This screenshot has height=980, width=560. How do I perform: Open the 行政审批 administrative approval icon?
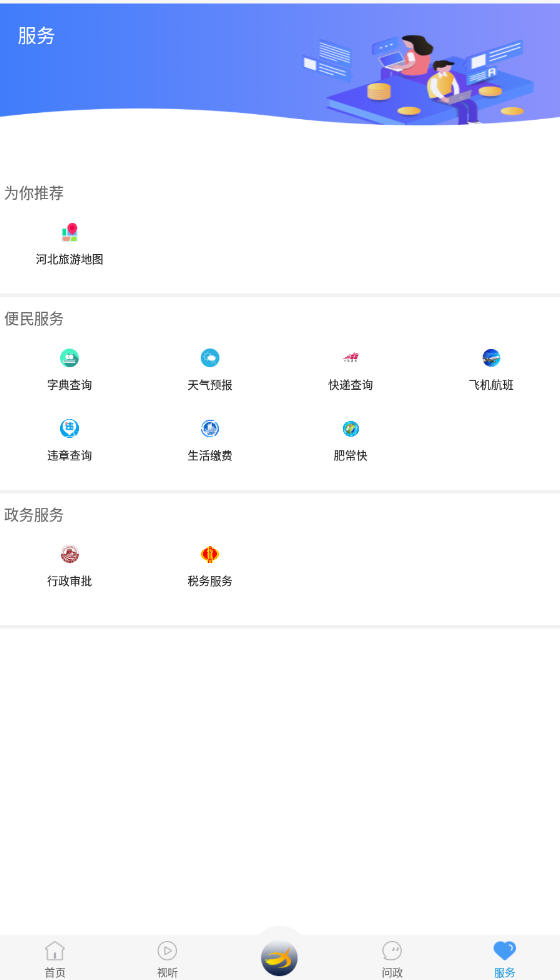coord(69,554)
